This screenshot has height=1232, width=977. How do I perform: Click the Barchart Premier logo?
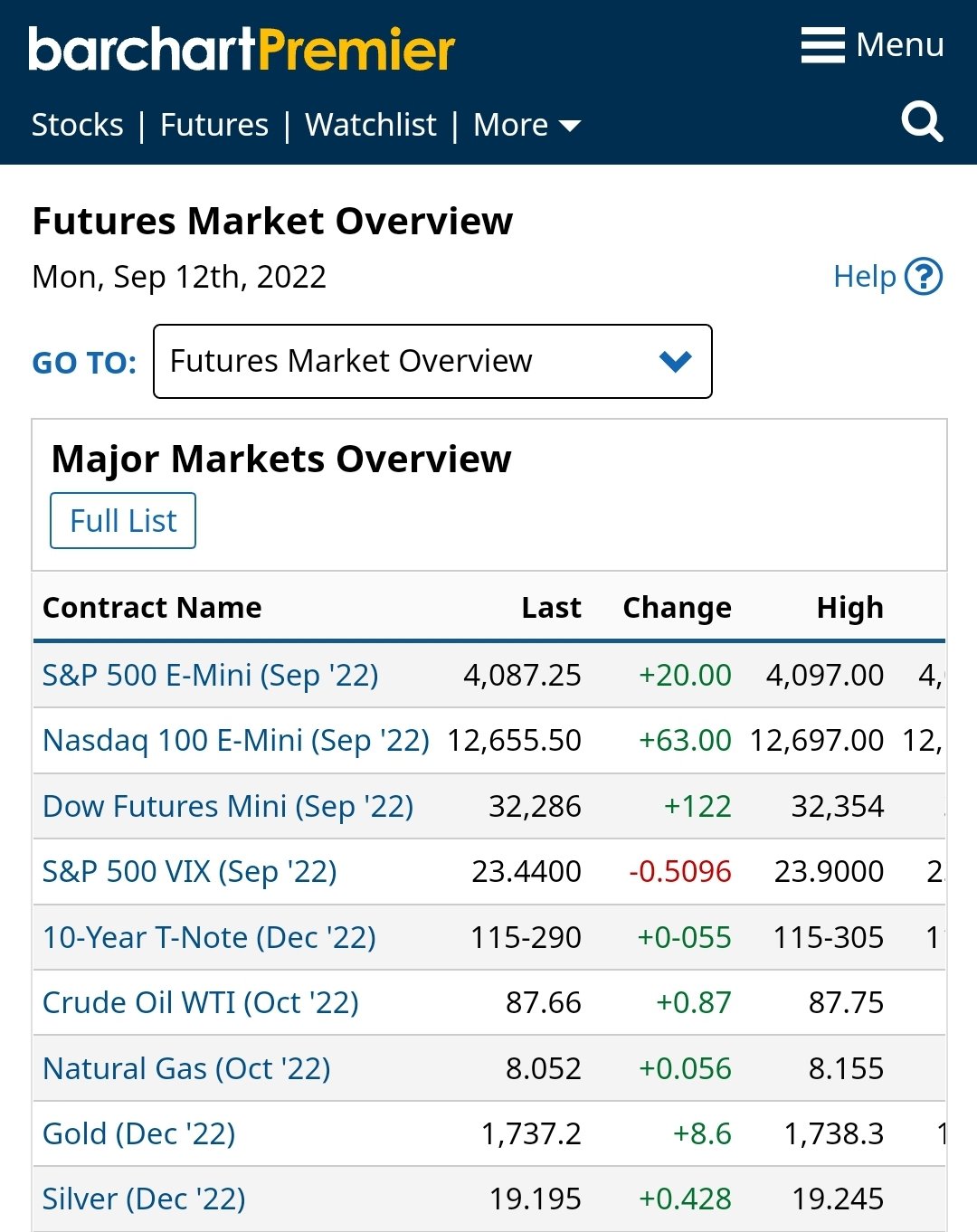coord(242,50)
